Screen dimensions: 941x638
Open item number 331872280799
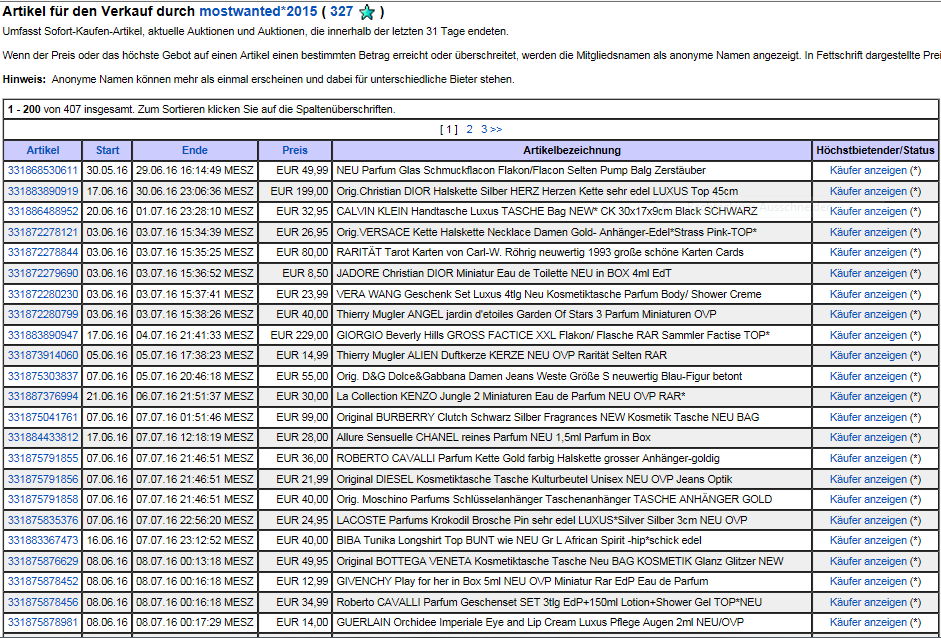43,314
